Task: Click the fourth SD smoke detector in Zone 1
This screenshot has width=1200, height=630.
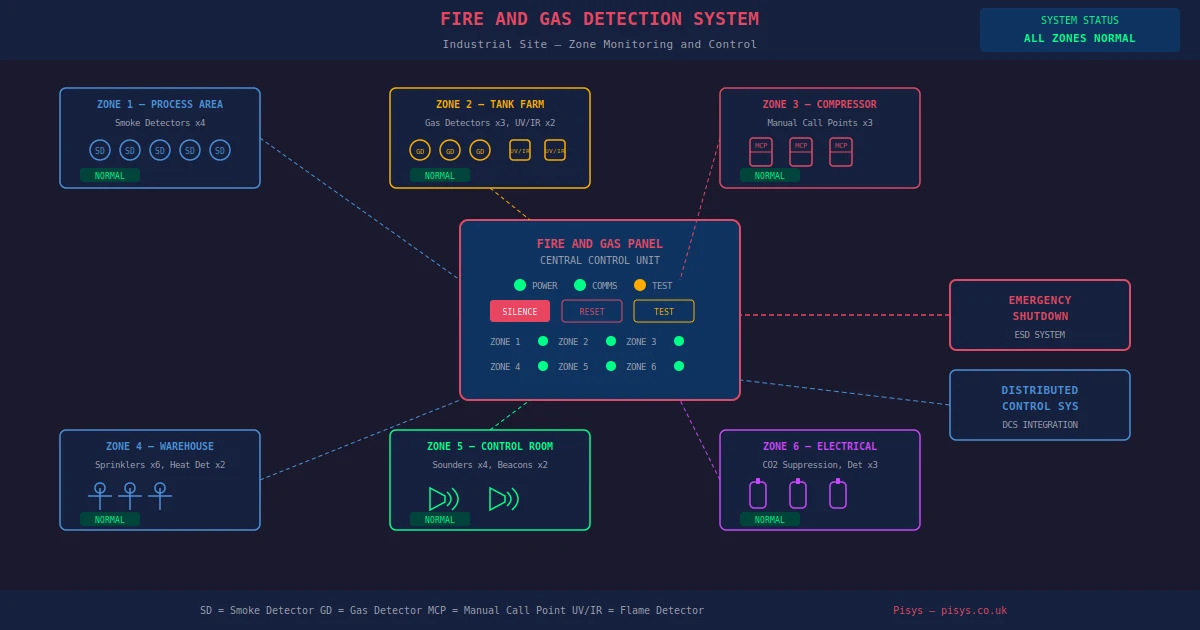Action: coord(190,150)
